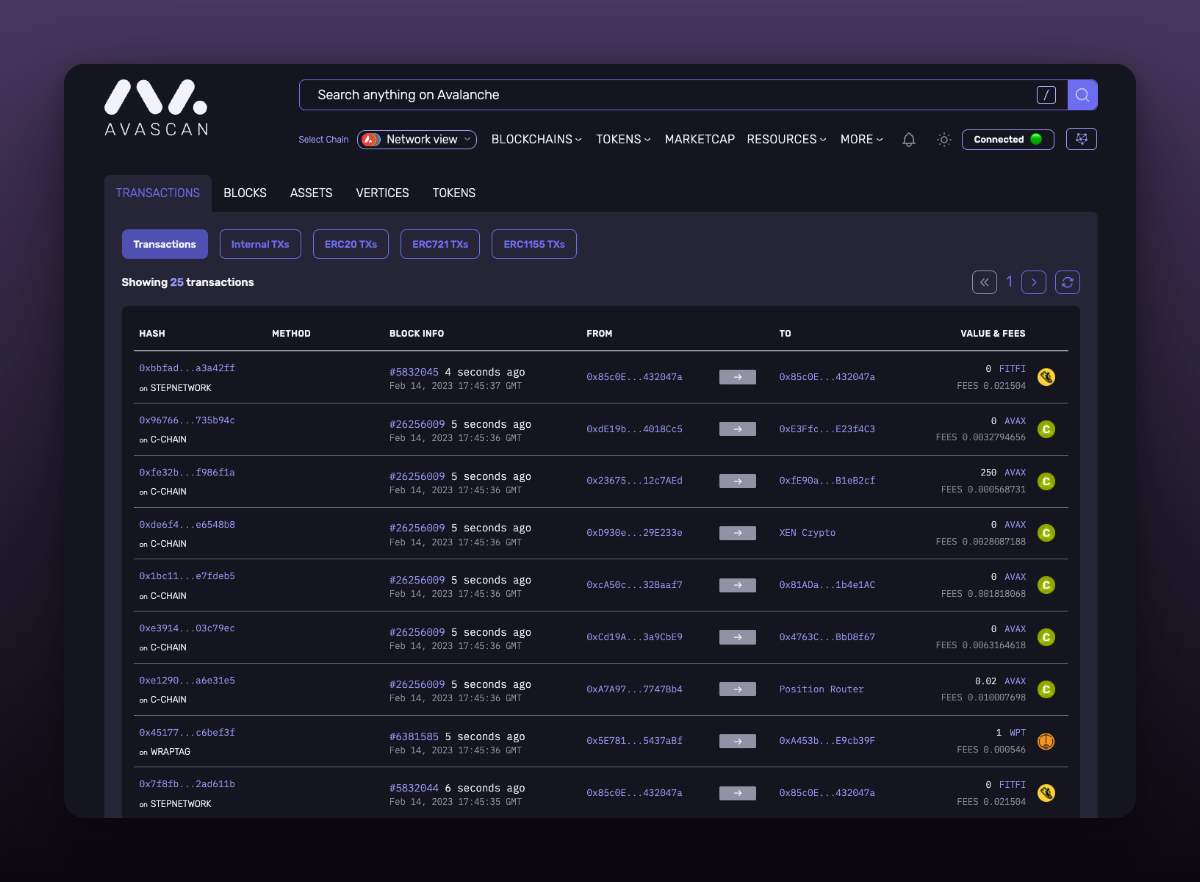This screenshot has width=1200, height=882.
Task: Toggle light theme with sun icon
Action: coord(943,140)
